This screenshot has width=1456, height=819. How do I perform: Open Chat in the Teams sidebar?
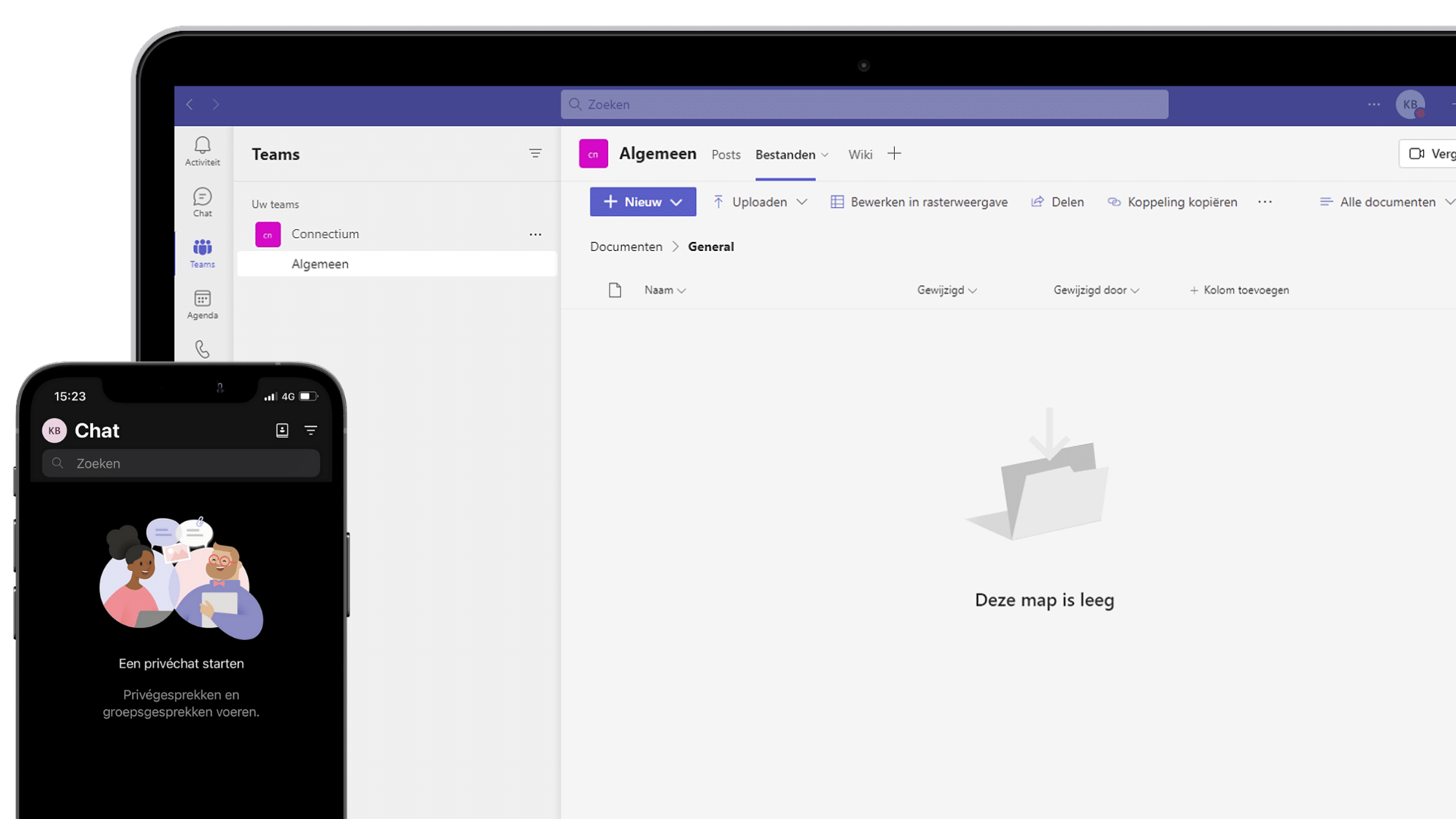pos(202,202)
